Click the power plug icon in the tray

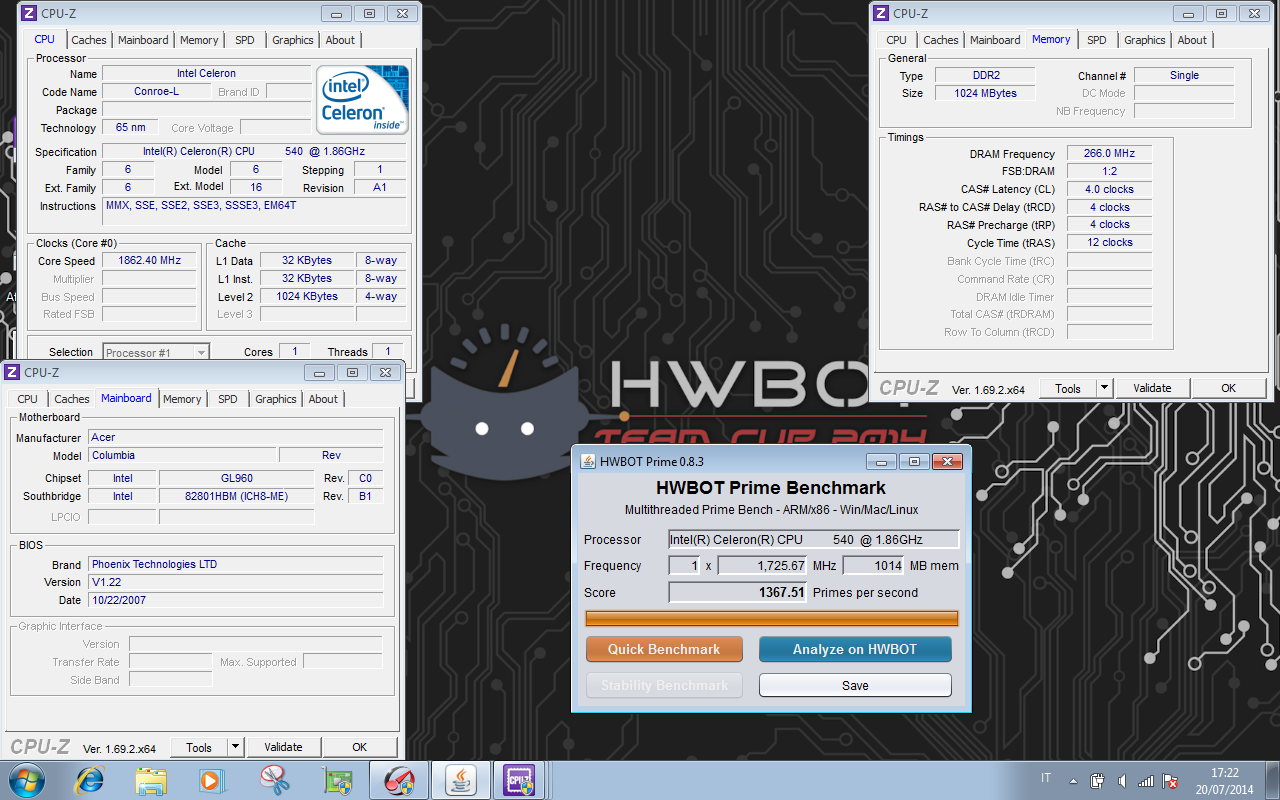[x=1097, y=780]
